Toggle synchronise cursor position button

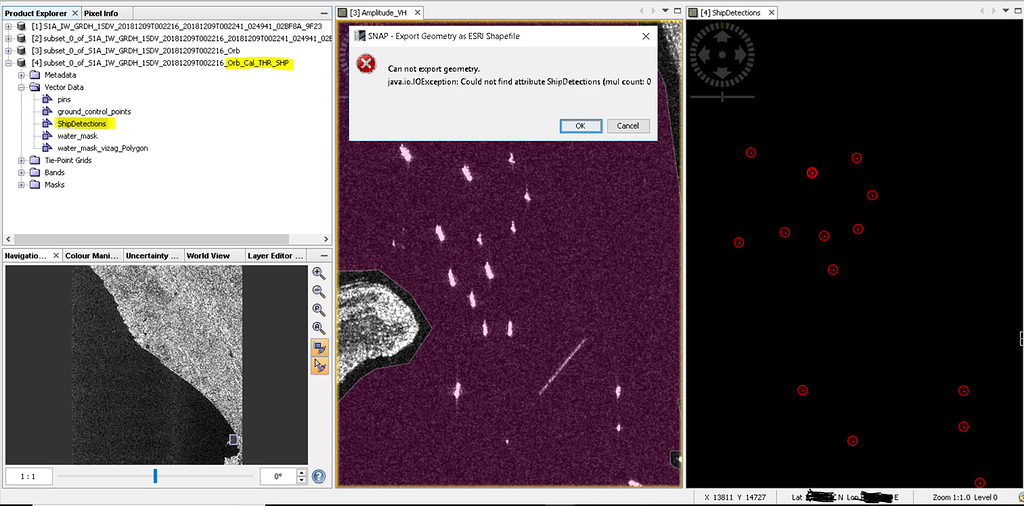(320, 366)
